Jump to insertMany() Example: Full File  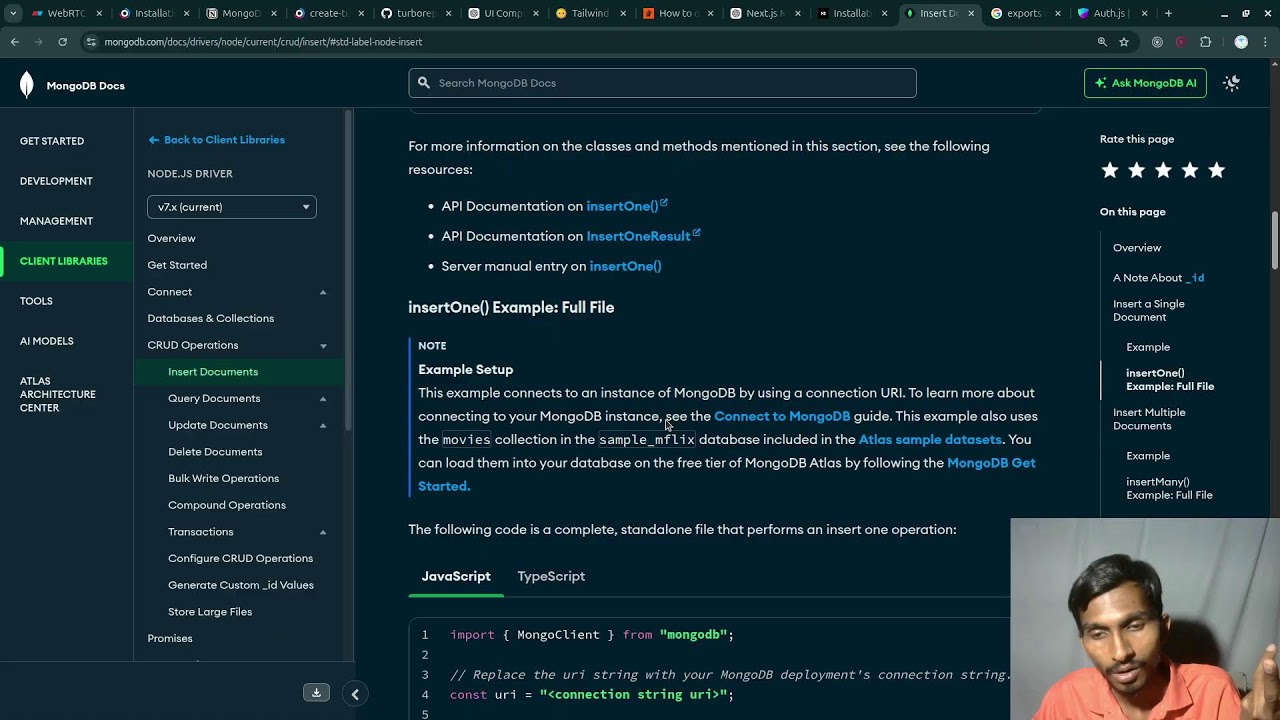point(1169,488)
